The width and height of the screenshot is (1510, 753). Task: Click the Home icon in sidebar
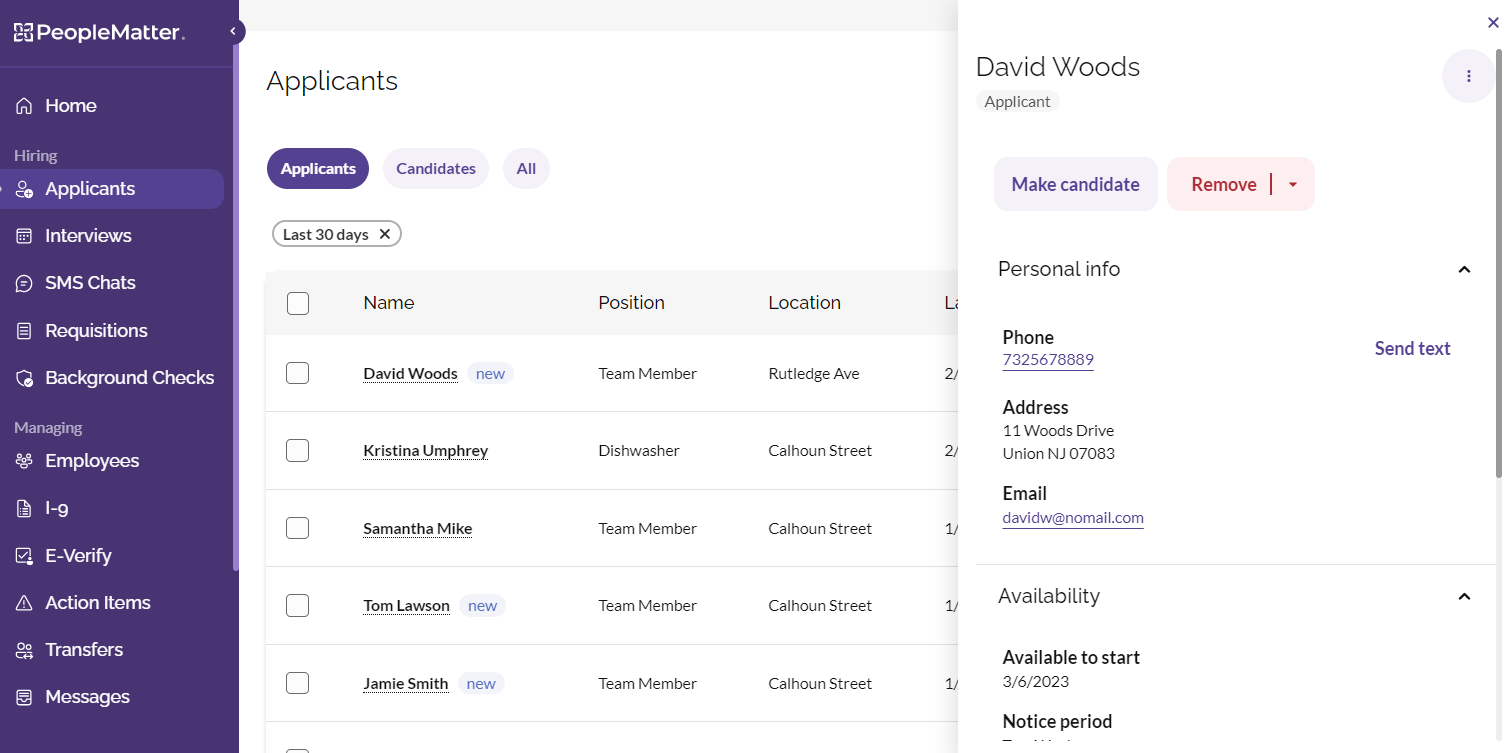click(x=24, y=106)
